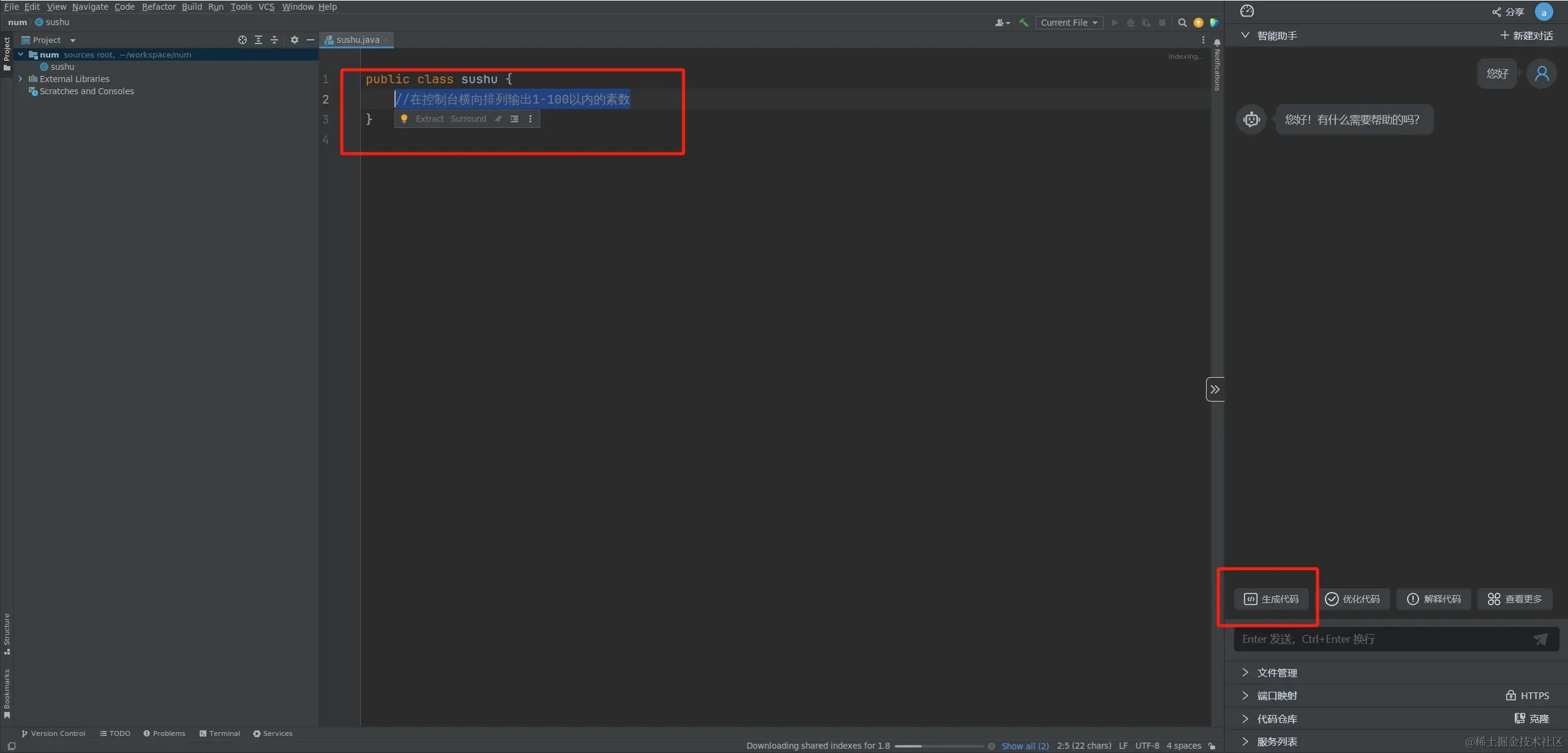Click the dashboard gauge icon
This screenshot has height=753, width=1568.
pos(1247,11)
